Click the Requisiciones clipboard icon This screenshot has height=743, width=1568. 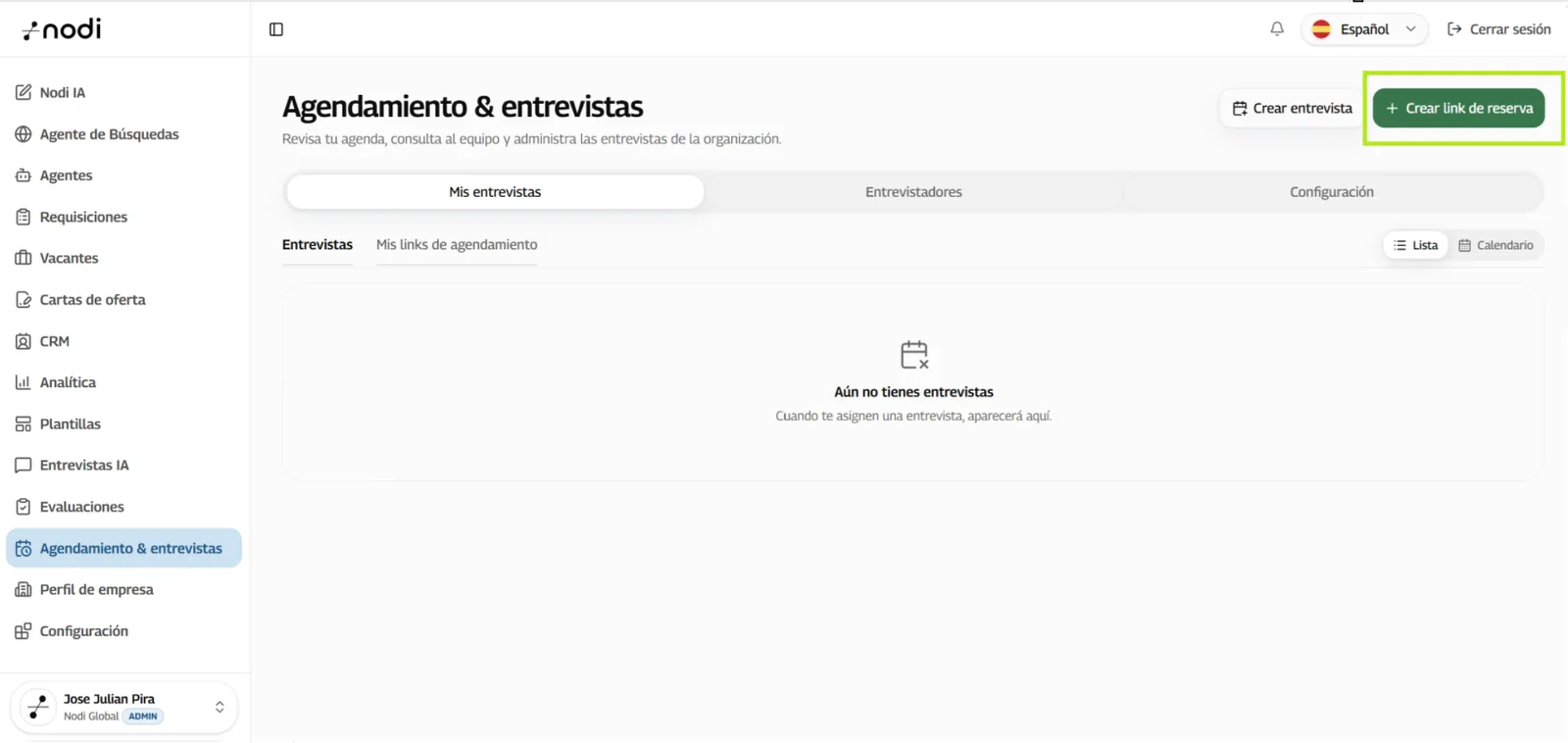24,217
